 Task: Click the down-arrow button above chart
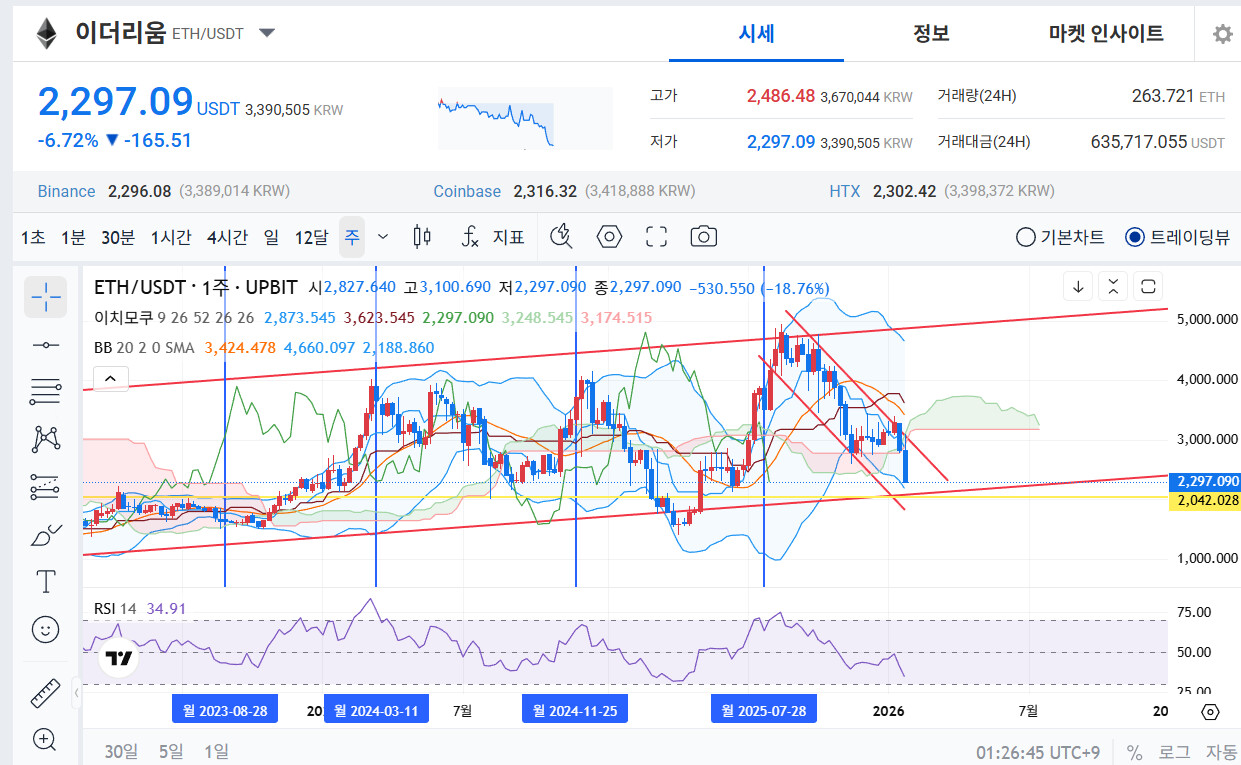pyautogui.click(x=1078, y=287)
